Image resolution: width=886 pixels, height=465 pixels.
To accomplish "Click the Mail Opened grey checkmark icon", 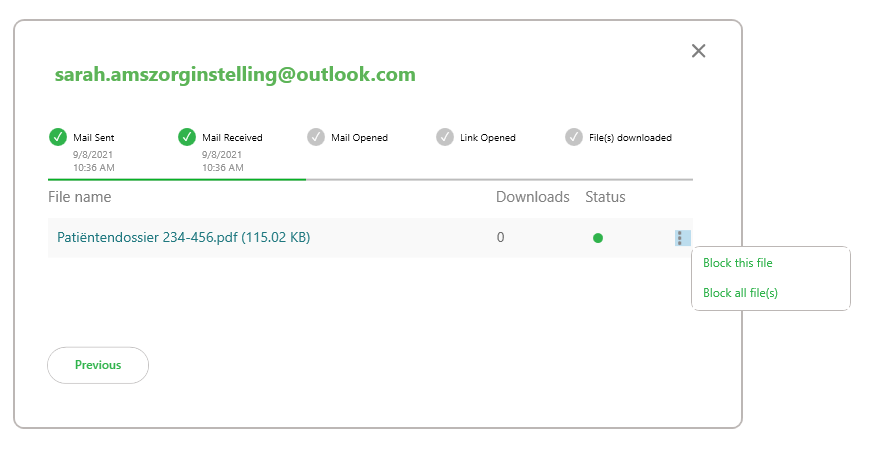I will pos(316,137).
